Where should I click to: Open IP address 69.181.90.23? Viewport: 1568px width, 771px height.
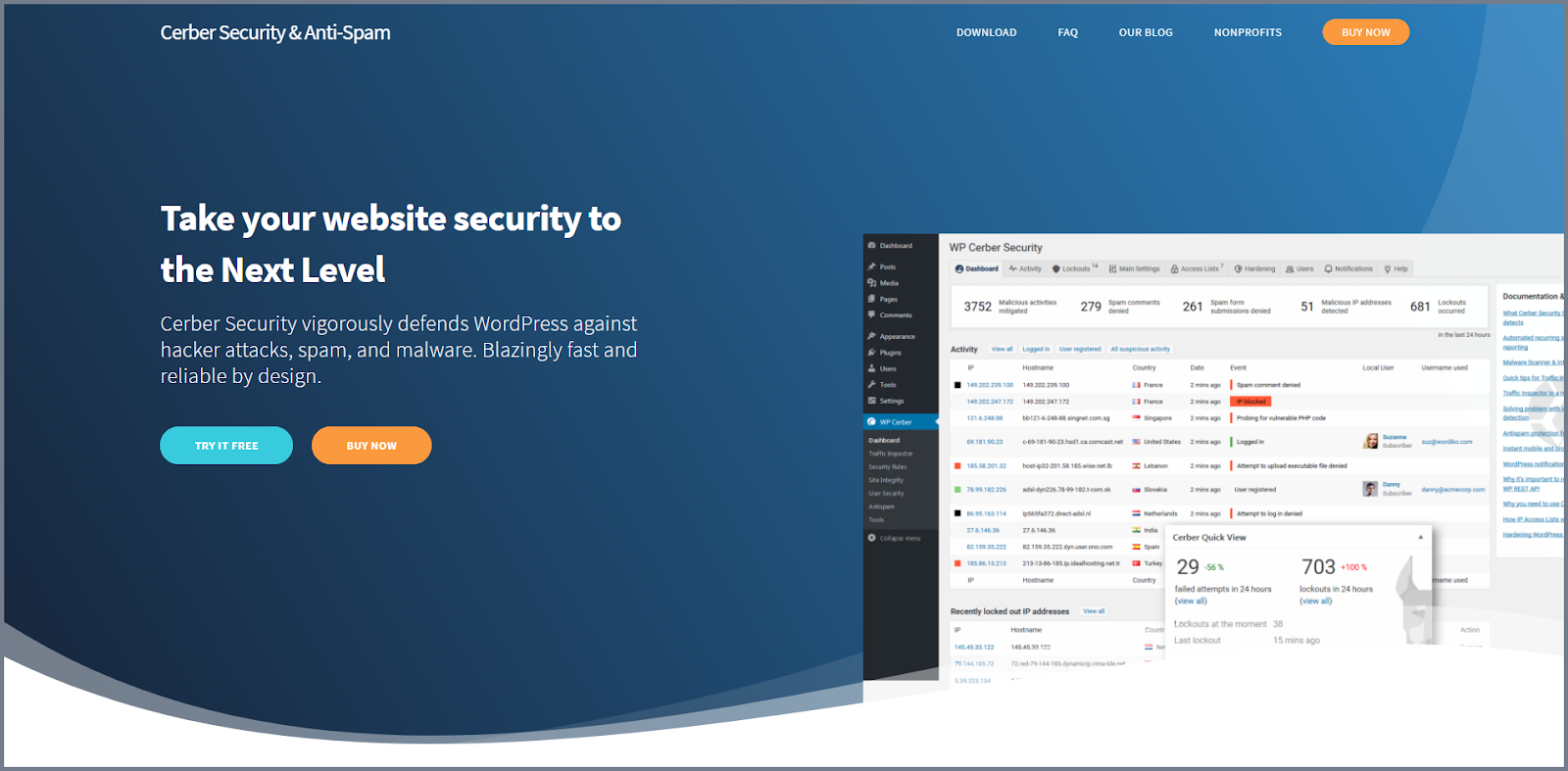[985, 442]
